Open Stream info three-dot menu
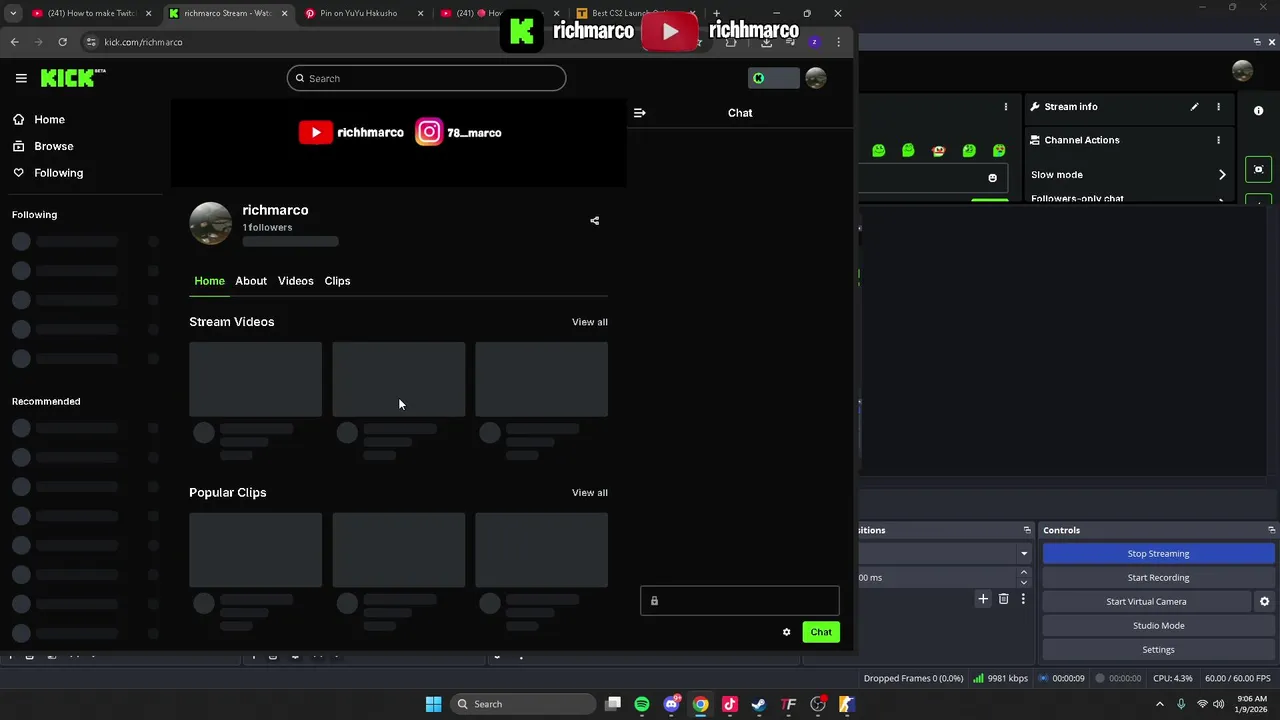Screen dimensions: 1280x720 [1218, 107]
